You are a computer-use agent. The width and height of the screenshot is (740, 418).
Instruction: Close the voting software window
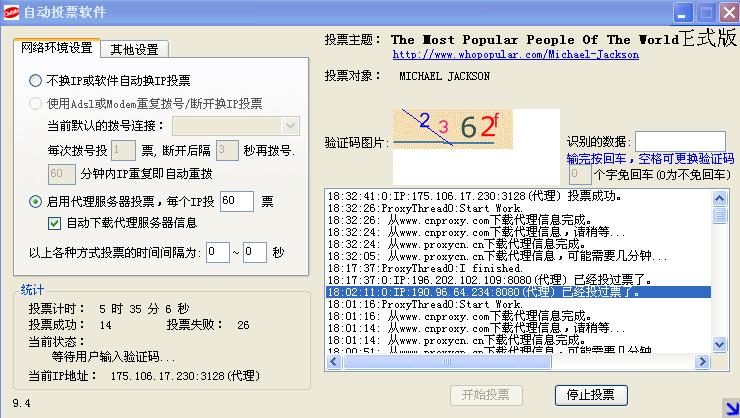(x=729, y=13)
